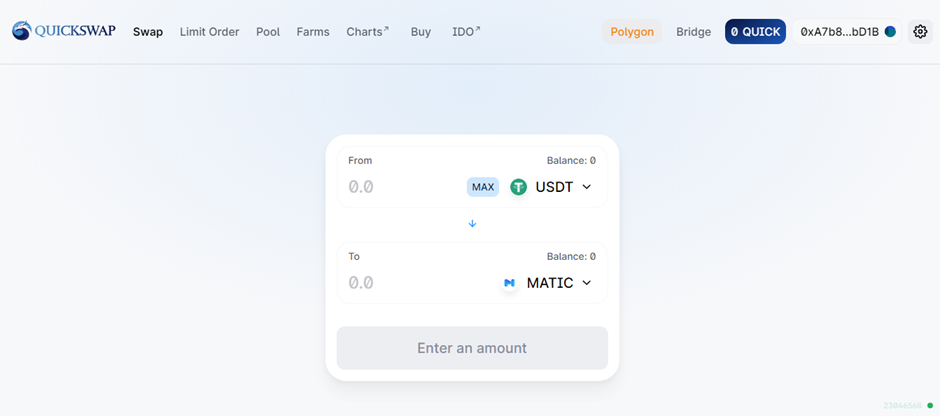Click the QuickSwap dragon logo

click(22, 31)
